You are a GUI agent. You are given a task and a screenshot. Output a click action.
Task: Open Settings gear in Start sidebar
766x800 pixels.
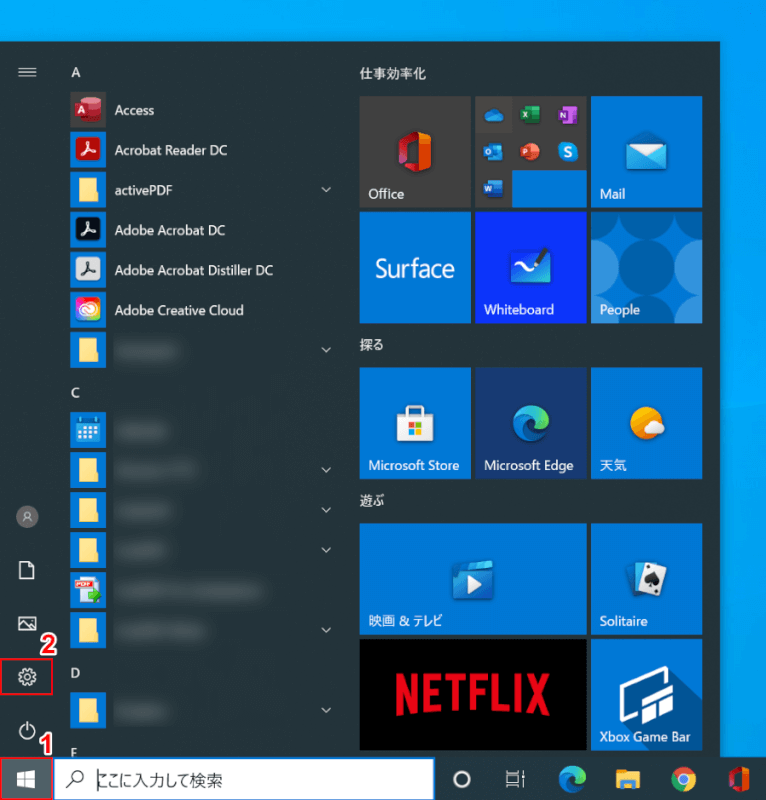point(27,677)
